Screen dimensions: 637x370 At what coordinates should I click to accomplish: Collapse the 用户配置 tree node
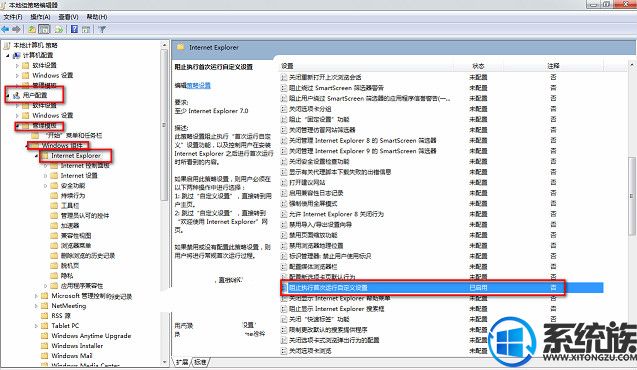(x=8, y=95)
